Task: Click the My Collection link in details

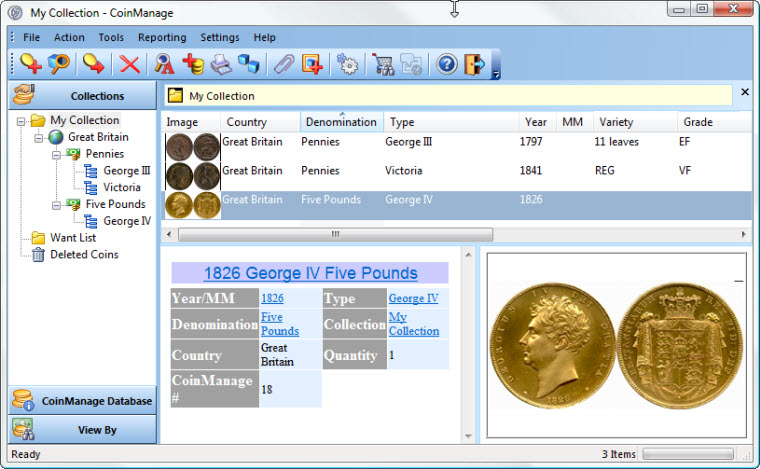Action: 414,324
